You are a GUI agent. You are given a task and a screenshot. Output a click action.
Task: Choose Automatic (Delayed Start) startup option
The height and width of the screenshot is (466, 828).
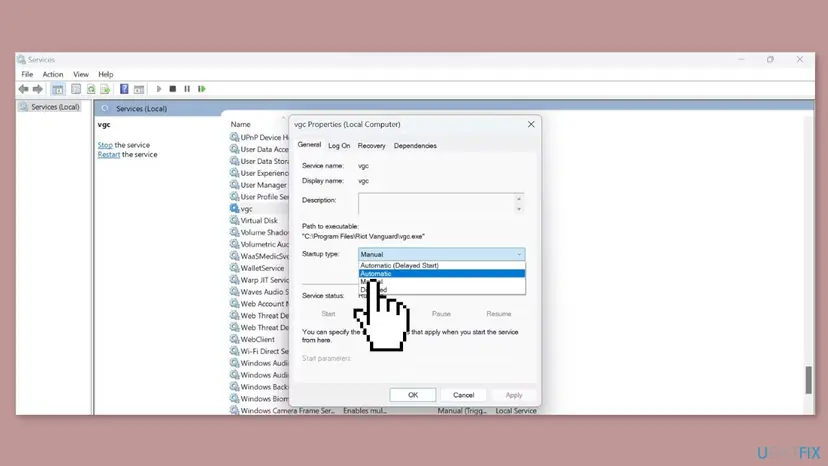(x=441, y=265)
